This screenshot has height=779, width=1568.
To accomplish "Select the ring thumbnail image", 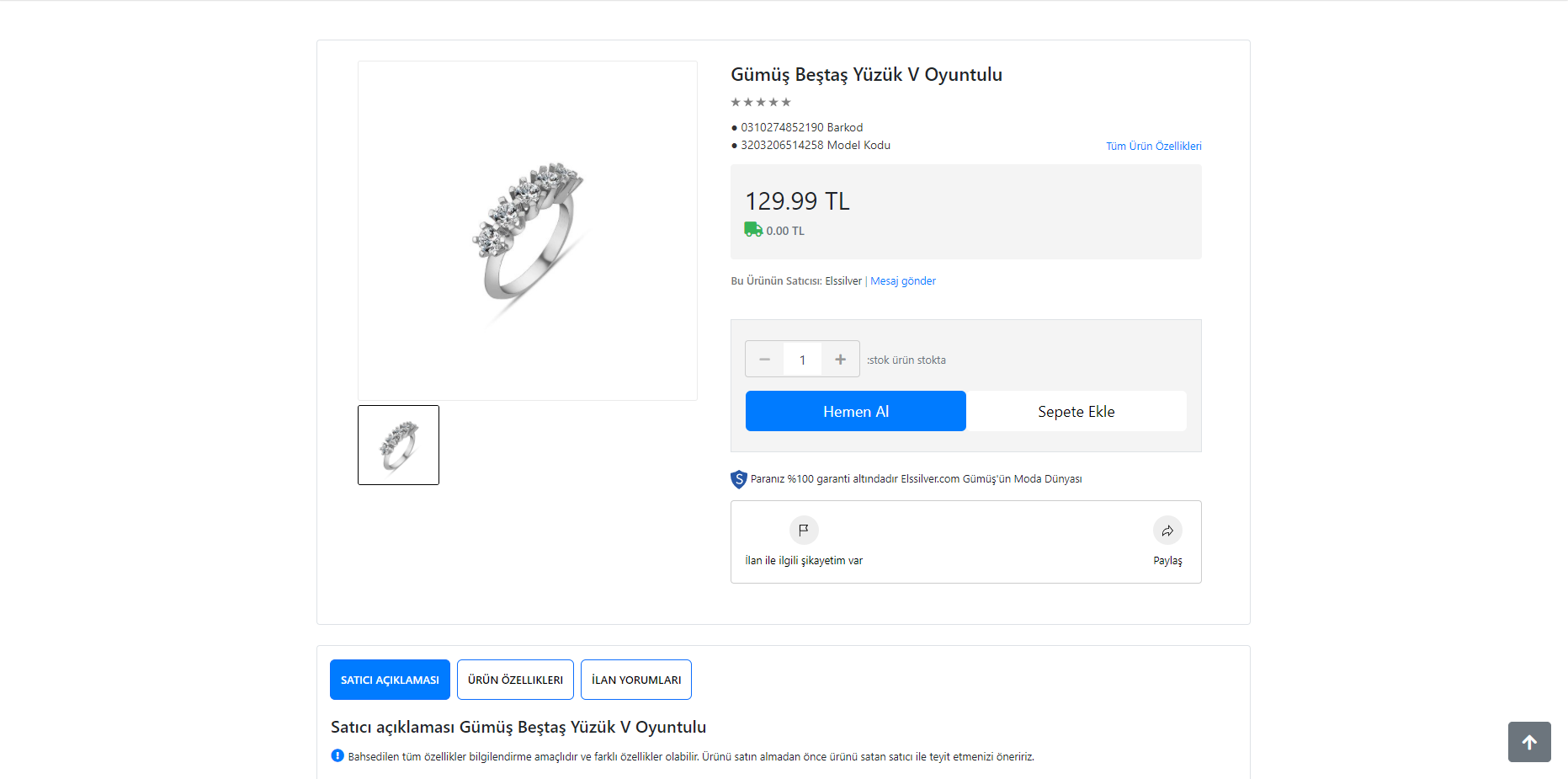I will coord(398,445).
